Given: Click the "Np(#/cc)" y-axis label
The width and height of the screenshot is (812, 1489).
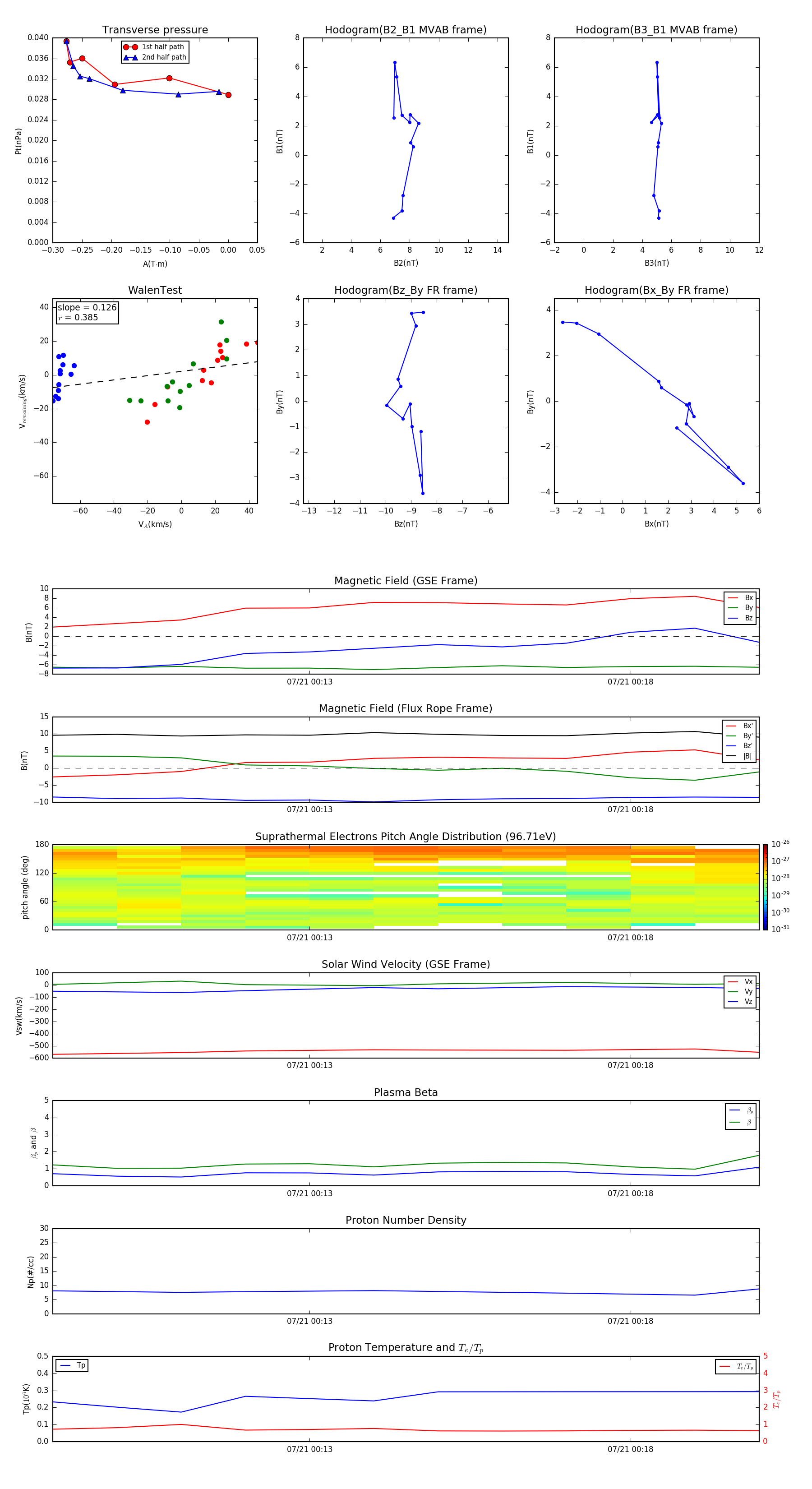Looking at the screenshot, I should click(31, 1272).
